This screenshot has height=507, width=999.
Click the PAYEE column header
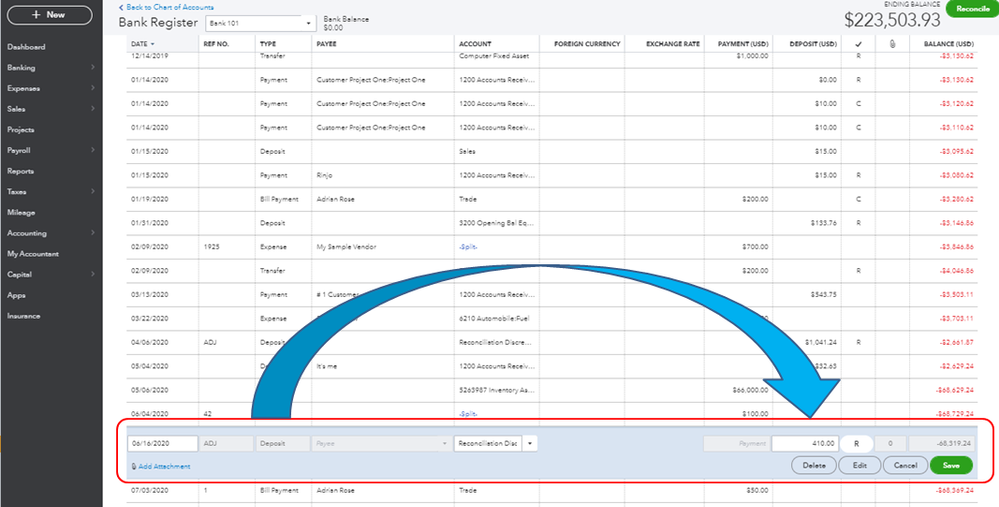(x=326, y=44)
